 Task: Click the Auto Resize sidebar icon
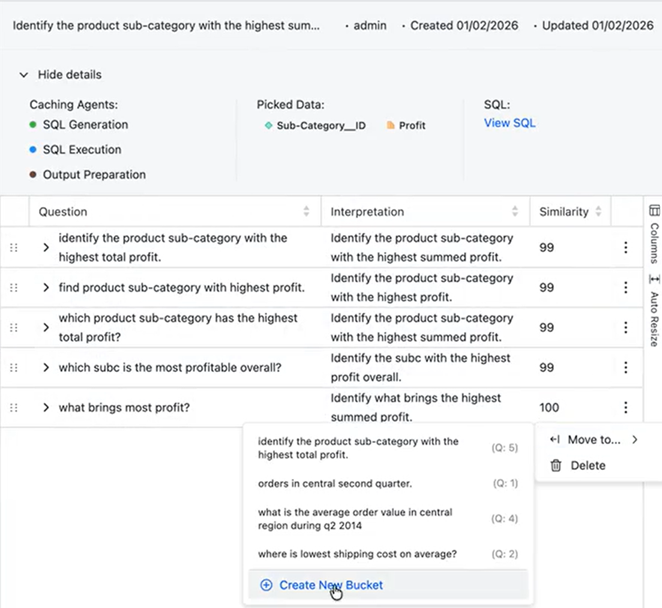point(654,279)
